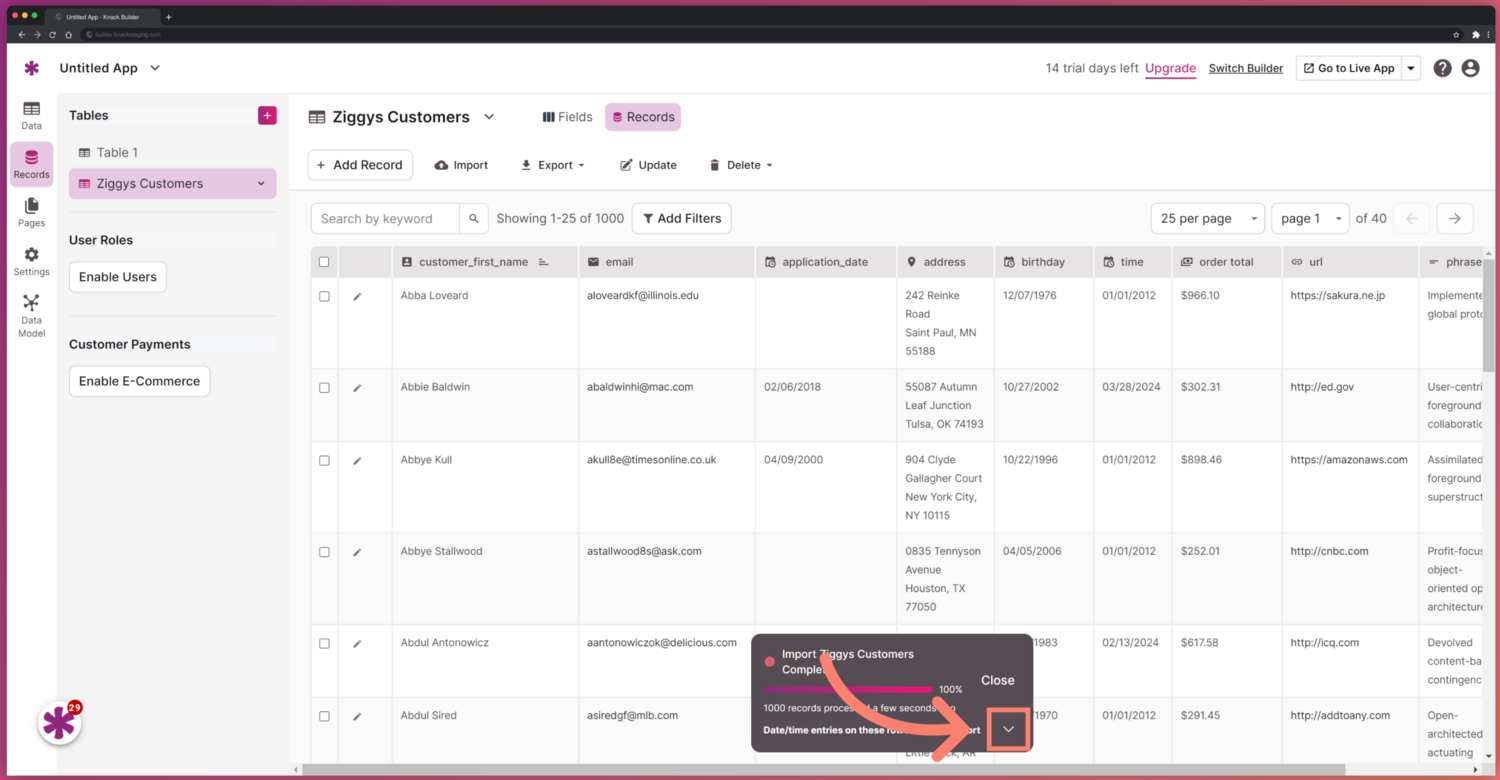The height and width of the screenshot is (780, 1500).
Task: Open the user account profile icon
Action: (x=1470, y=68)
